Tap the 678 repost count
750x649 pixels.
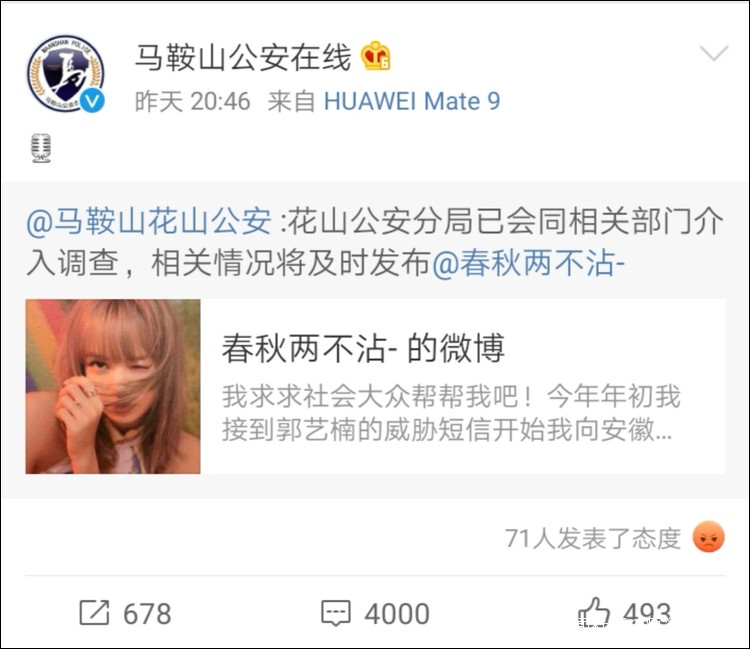pyautogui.click(x=147, y=614)
